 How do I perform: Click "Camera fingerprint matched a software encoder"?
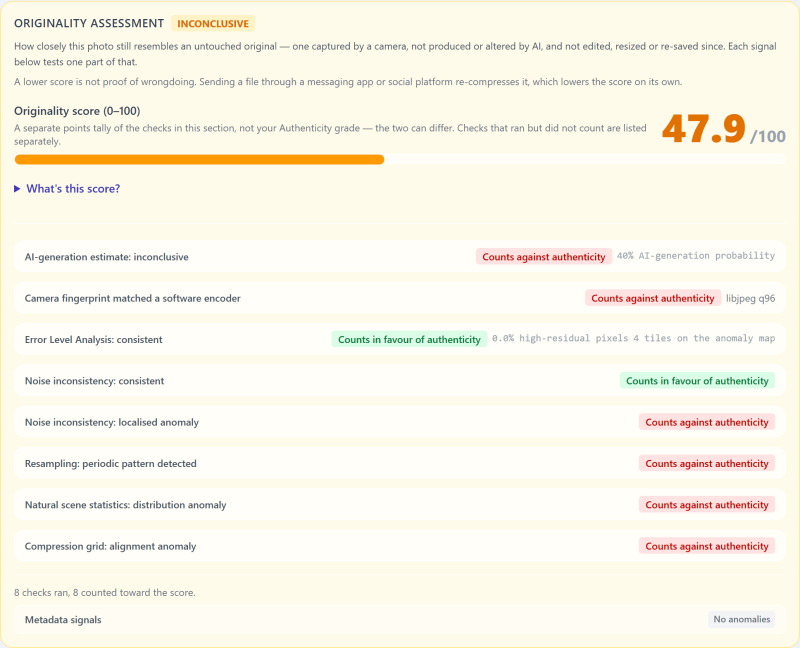coord(133,298)
